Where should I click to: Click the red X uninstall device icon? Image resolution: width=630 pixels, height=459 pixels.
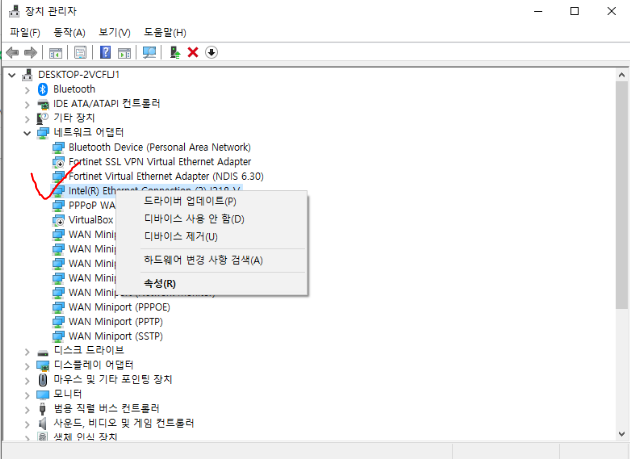[x=193, y=52]
